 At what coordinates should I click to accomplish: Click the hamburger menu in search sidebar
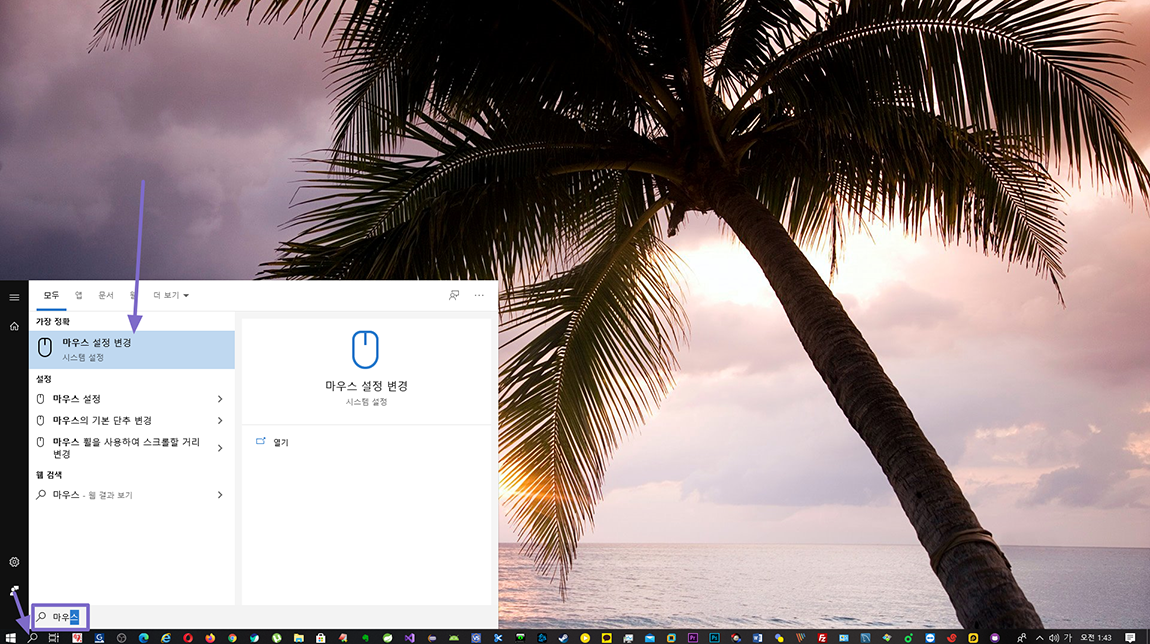click(x=14, y=297)
